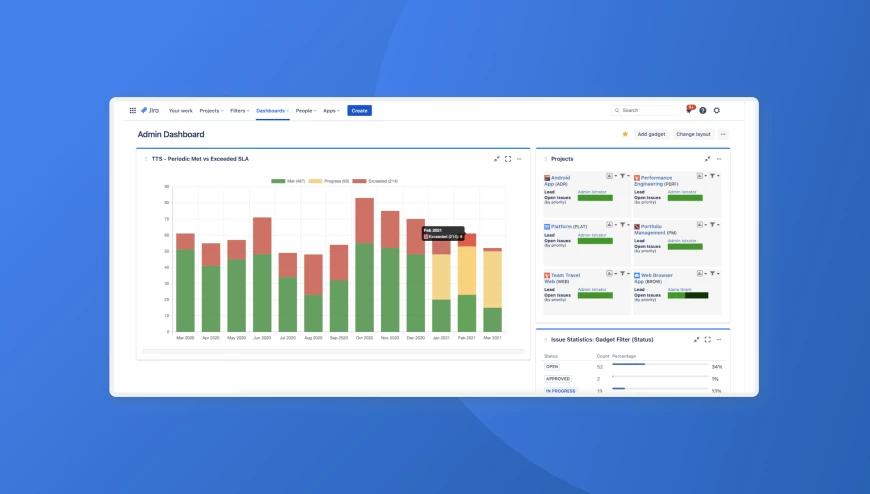Open Team Travel Web project link
This screenshot has height=494, width=870.
click(562, 278)
